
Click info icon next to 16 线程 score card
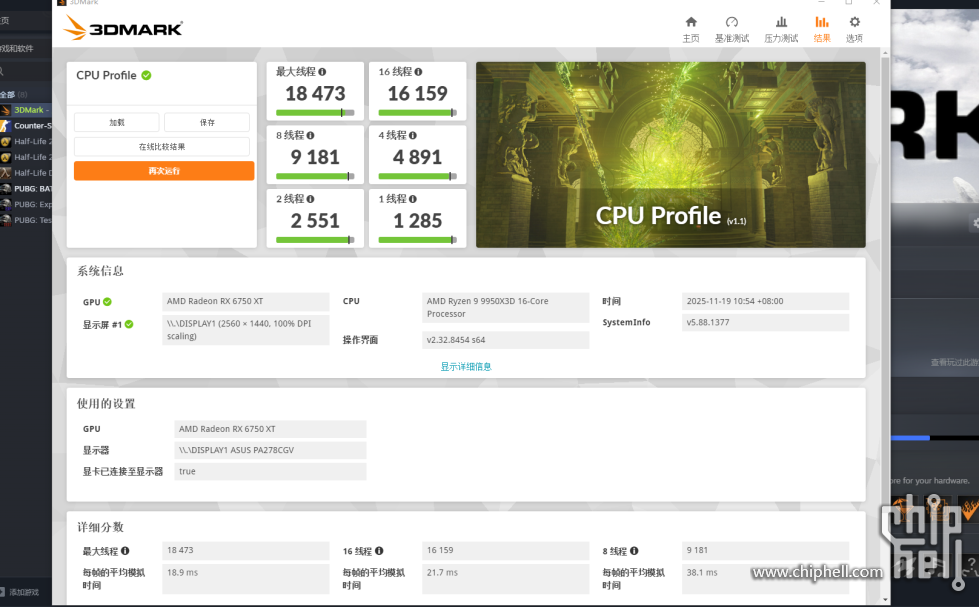[418, 72]
